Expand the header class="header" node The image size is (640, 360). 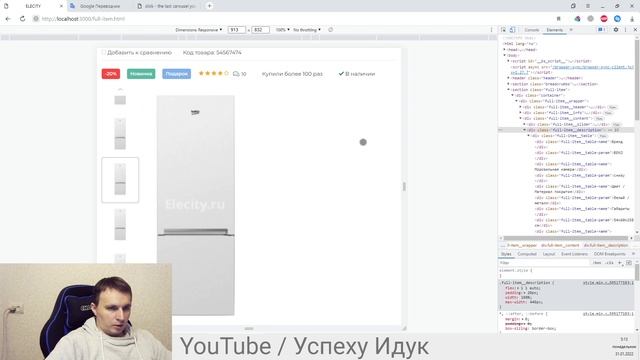click(509, 78)
